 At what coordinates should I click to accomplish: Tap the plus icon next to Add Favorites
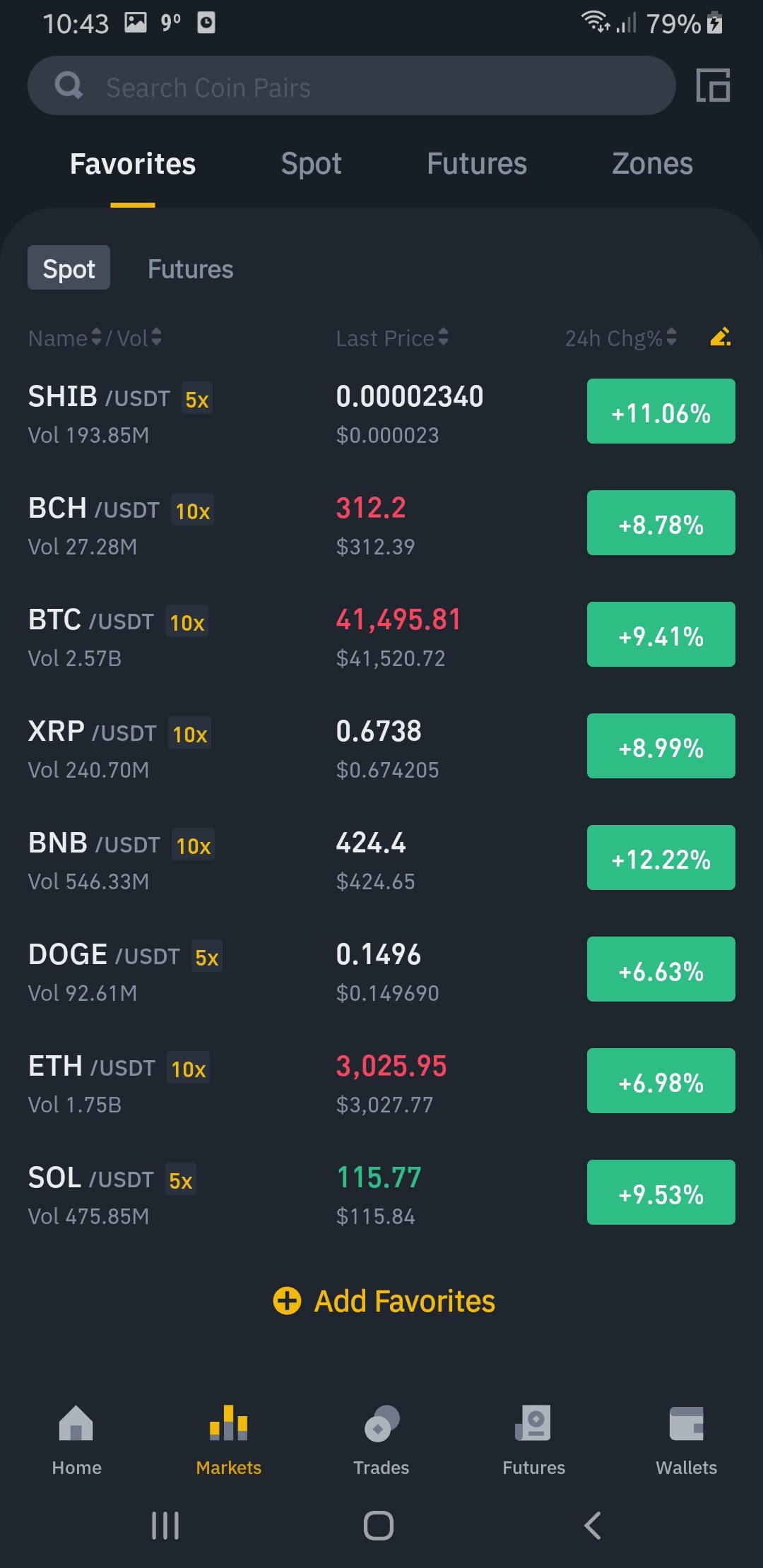287,1300
